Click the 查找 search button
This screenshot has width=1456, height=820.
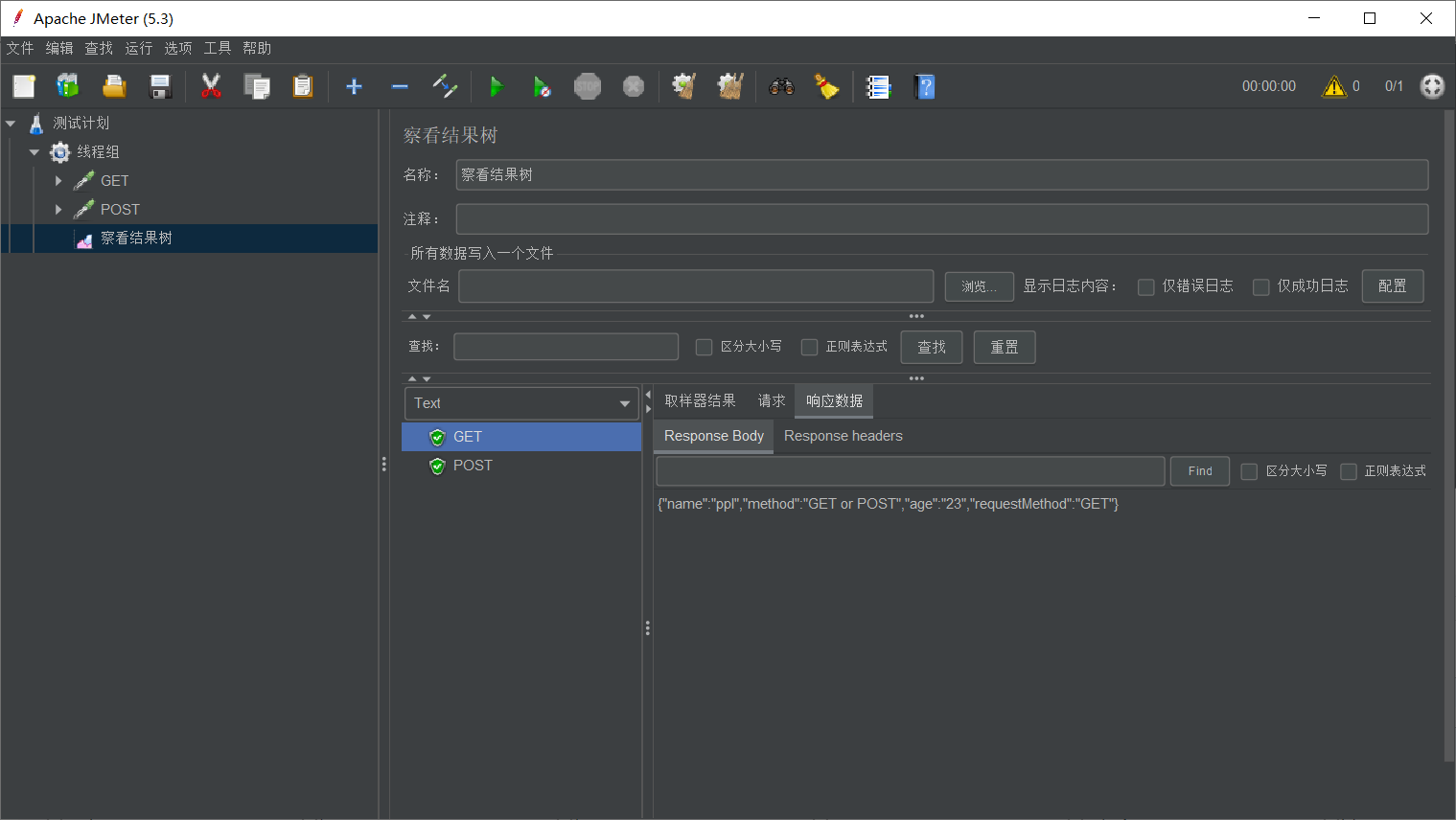[x=932, y=347]
